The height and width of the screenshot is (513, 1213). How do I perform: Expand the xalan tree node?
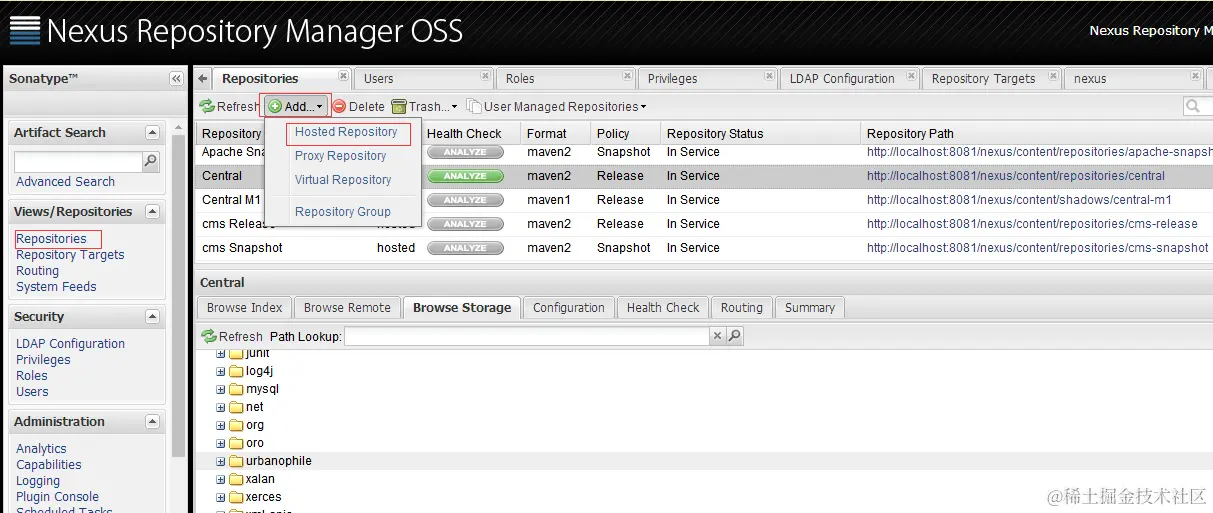(221, 479)
